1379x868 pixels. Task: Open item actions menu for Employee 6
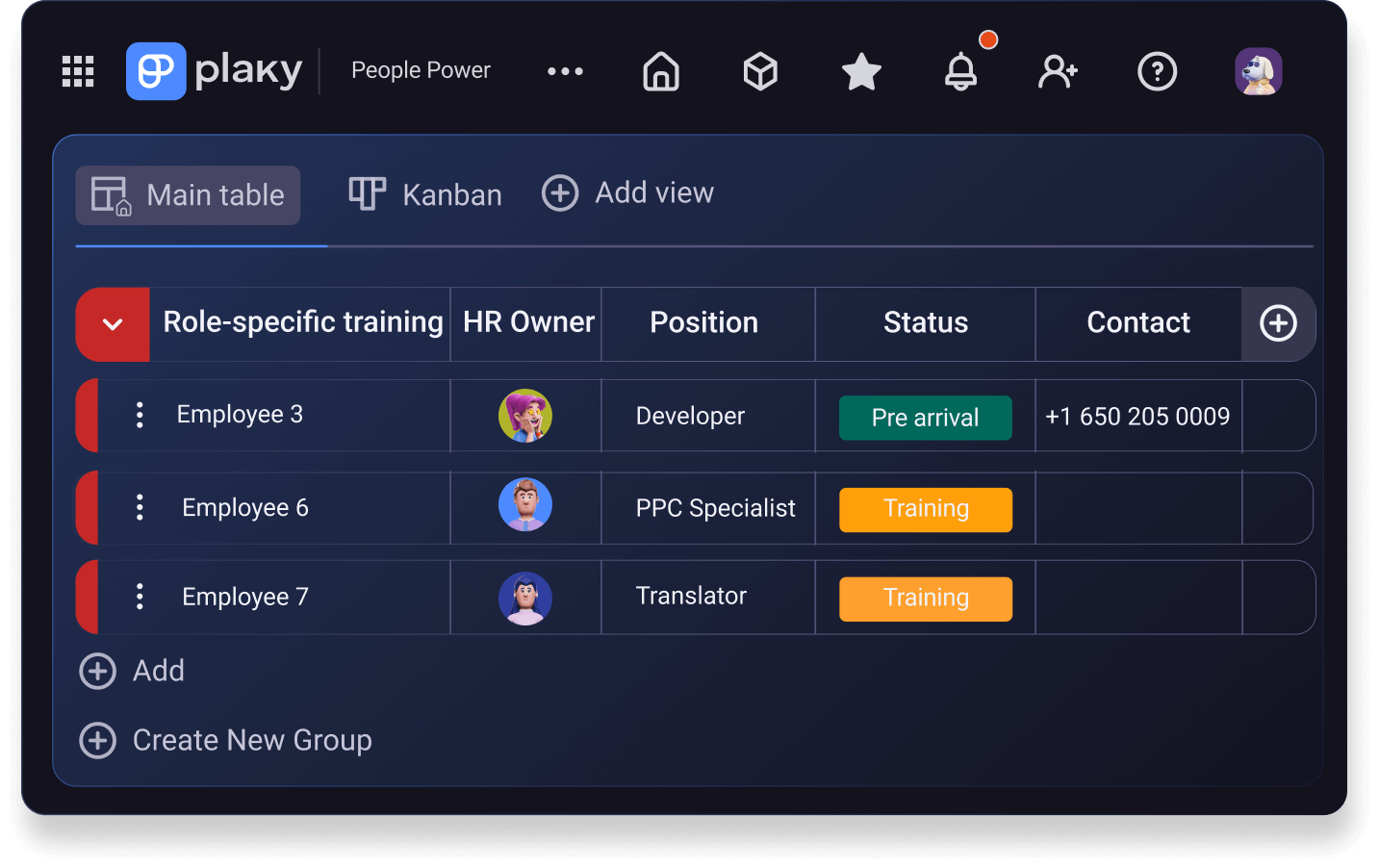click(x=140, y=507)
